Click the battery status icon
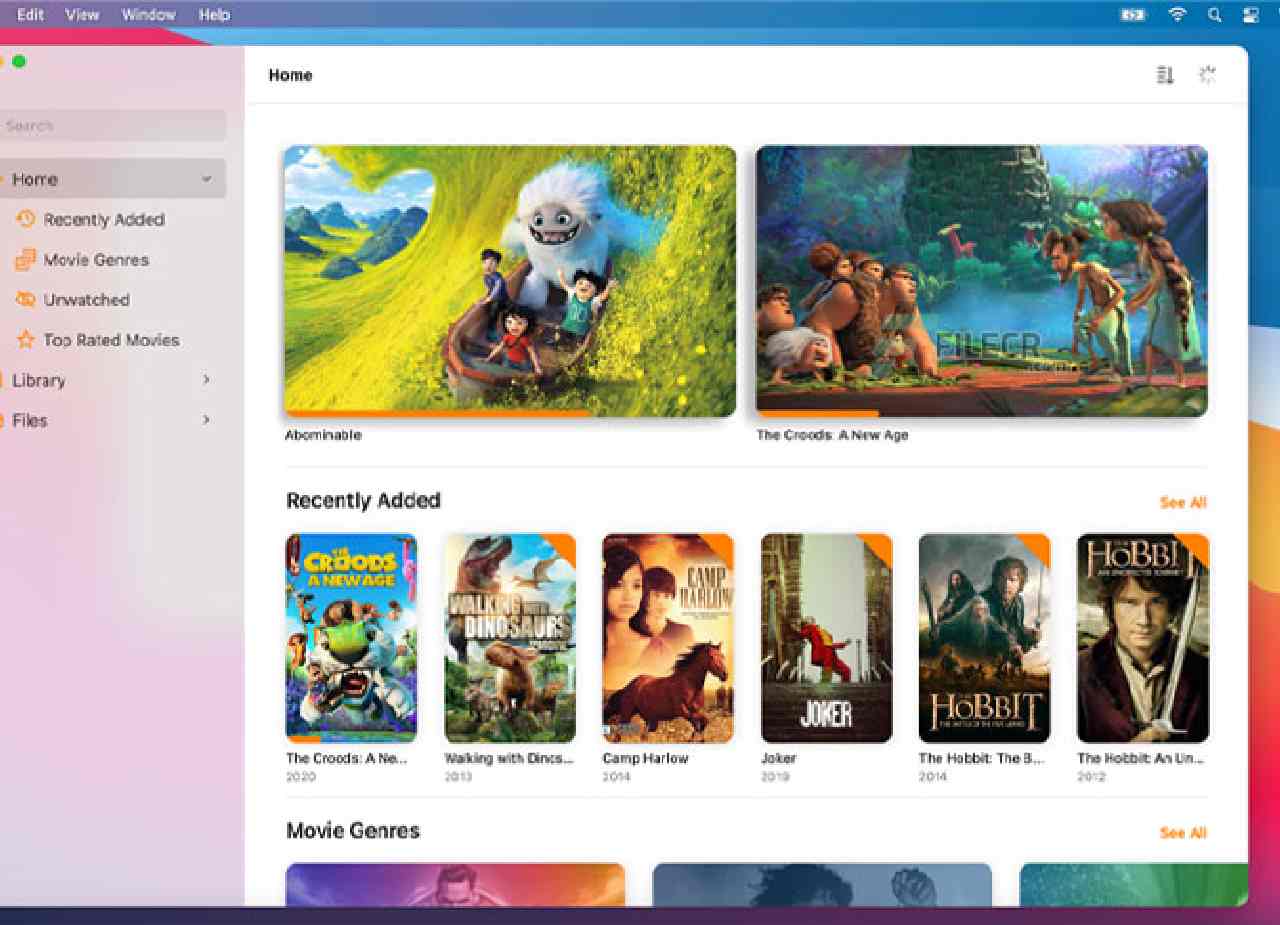Screen dimensions: 1280x925 tap(1133, 15)
